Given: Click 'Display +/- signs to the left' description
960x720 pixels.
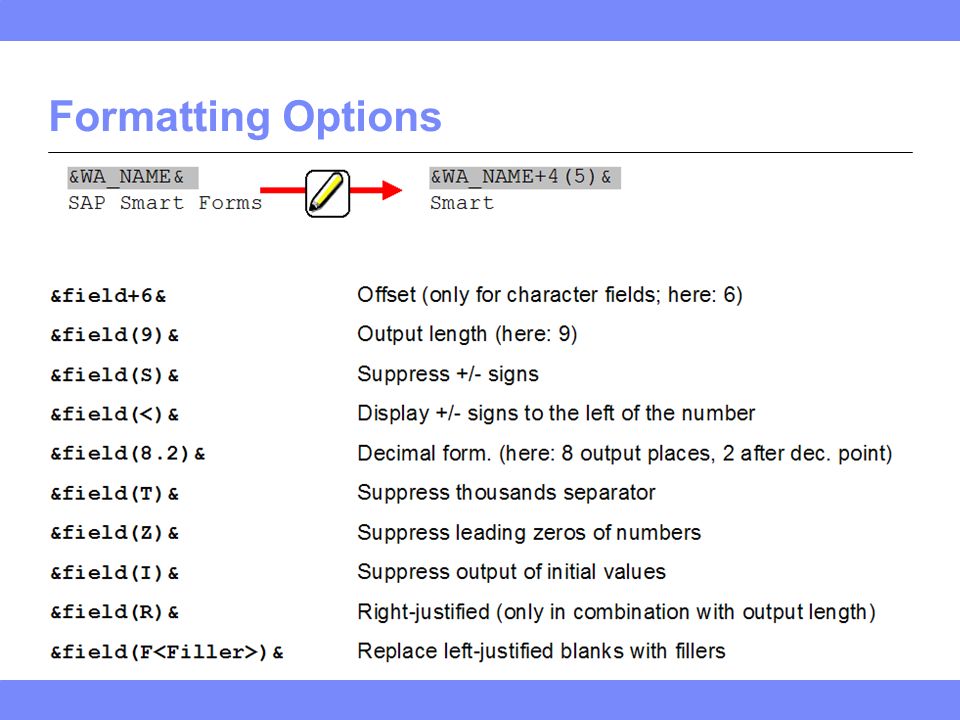Looking at the screenshot, I should [x=556, y=413].
